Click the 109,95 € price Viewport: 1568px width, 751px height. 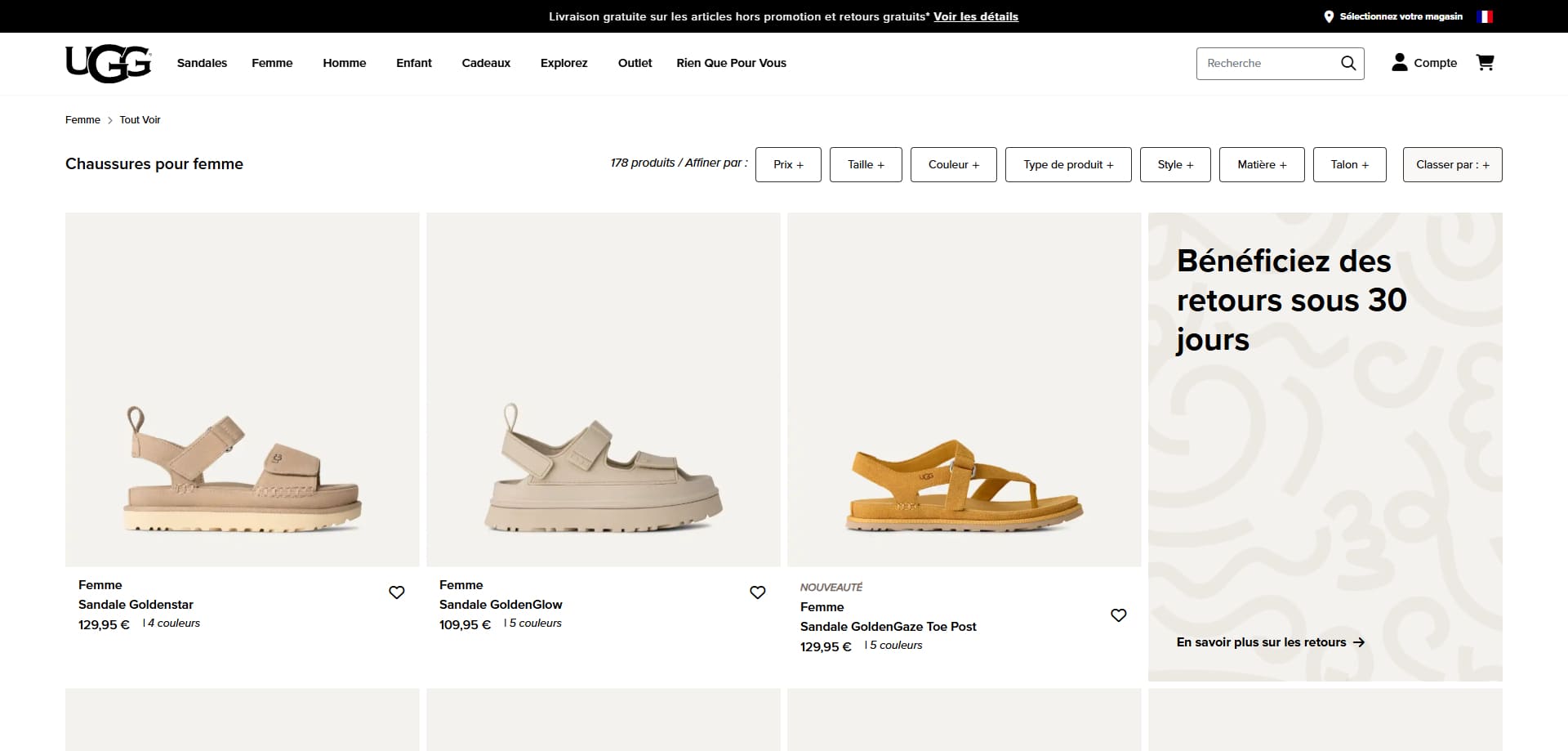point(465,624)
